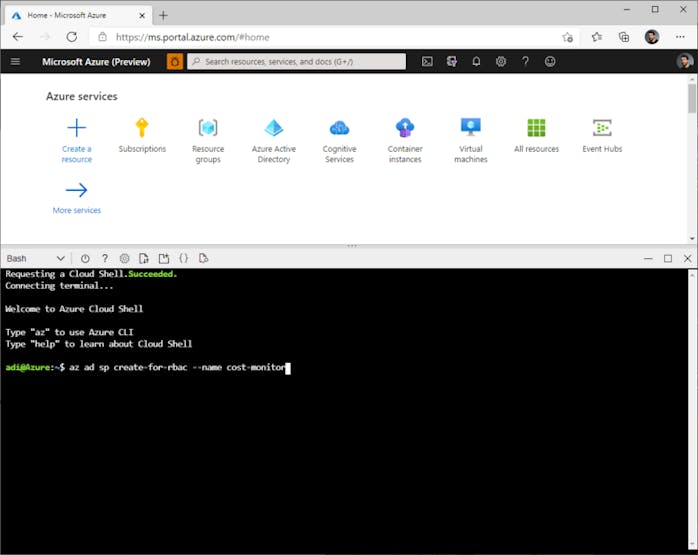698x555 pixels.
Task: Open the Azure account avatar menu
Action: pyautogui.click(x=685, y=61)
